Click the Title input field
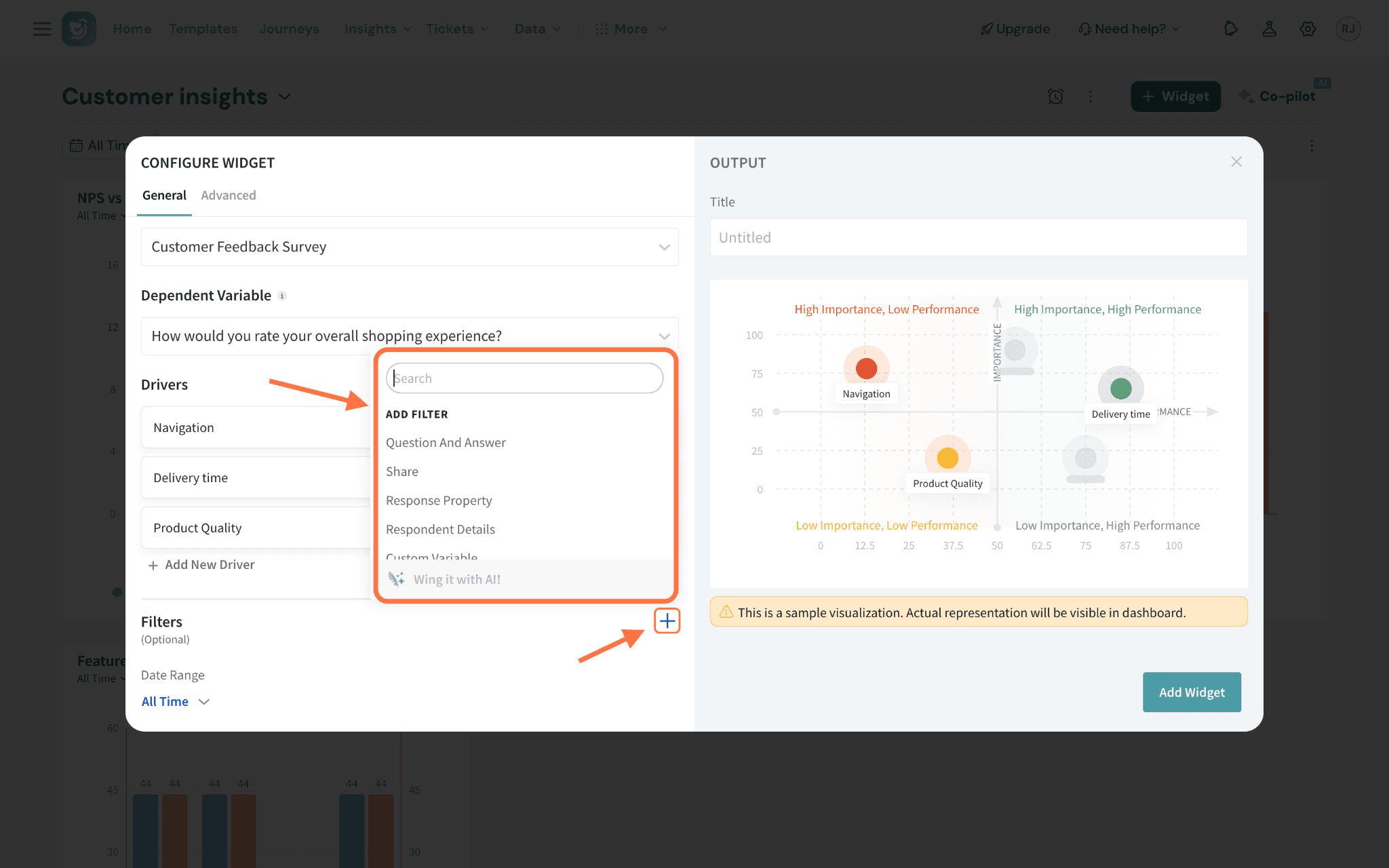The height and width of the screenshot is (868, 1389). click(x=978, y=237)
